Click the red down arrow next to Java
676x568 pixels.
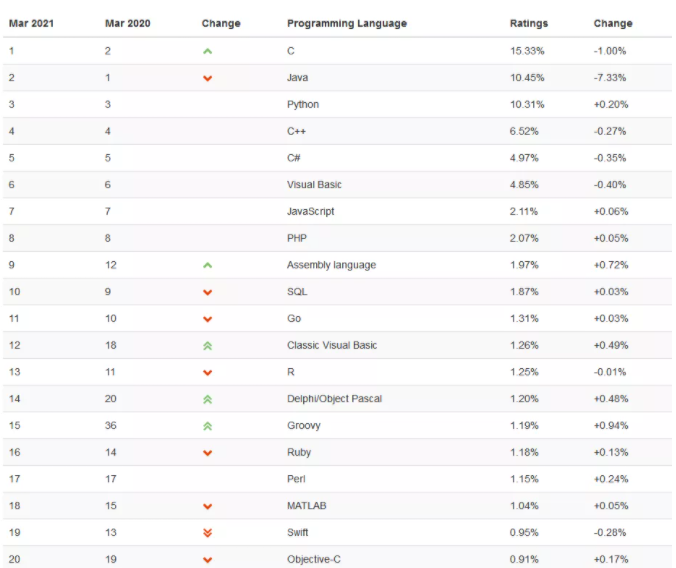point(207,78)
